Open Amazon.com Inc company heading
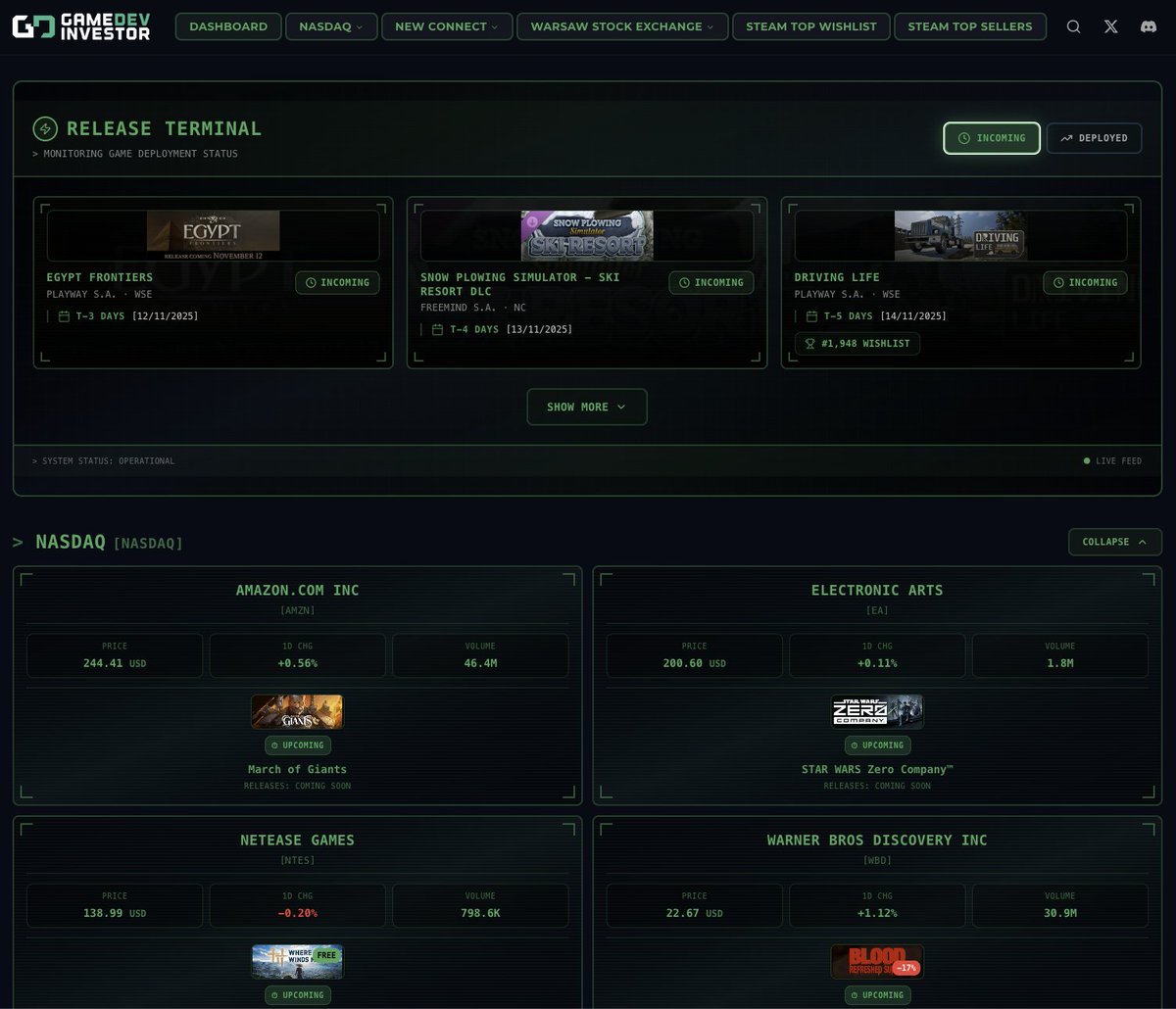Viewport: 1176px width, 1009px height. click(x=297, y=591)
